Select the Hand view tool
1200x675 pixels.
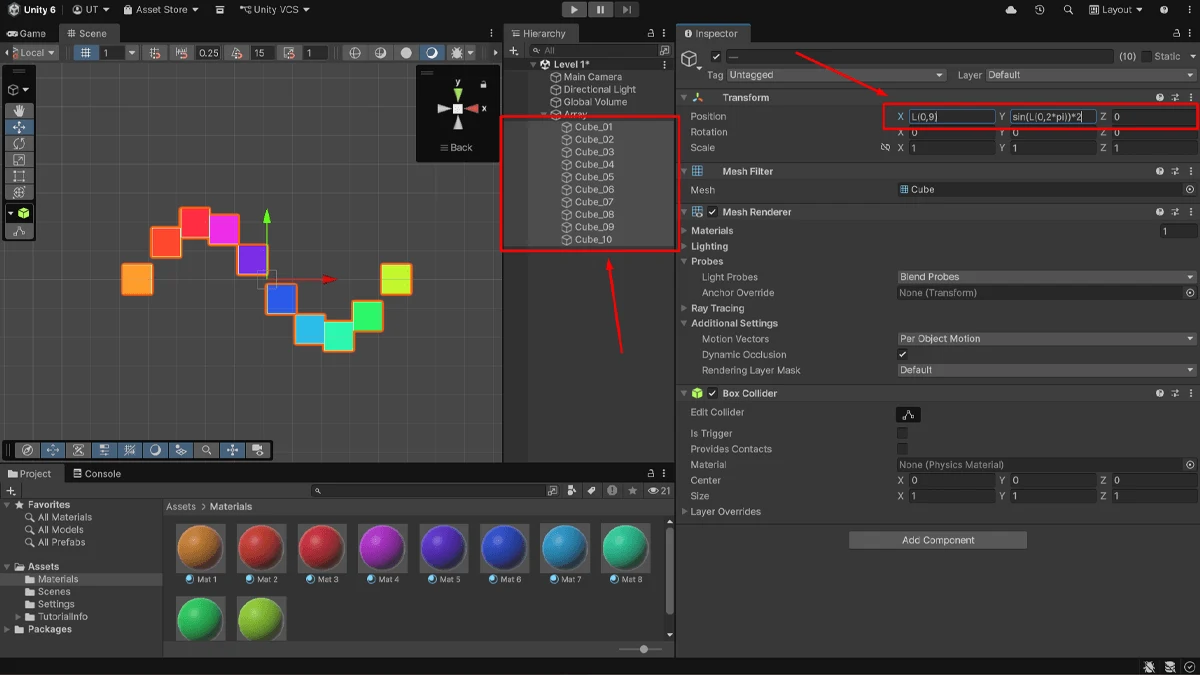[x=19, y=111]
